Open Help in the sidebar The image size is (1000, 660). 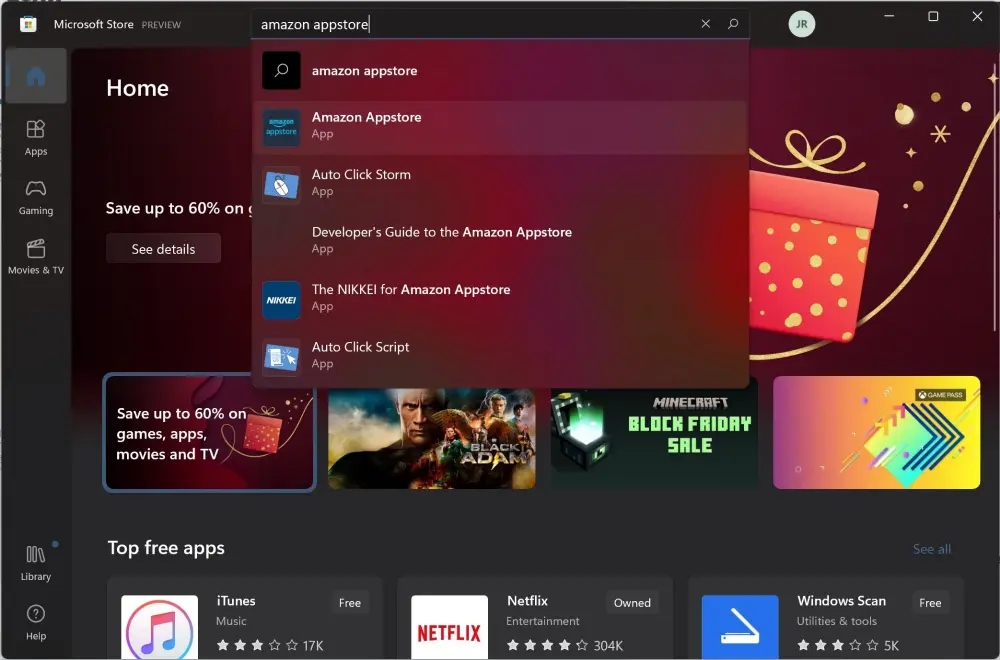pos(36,622)
